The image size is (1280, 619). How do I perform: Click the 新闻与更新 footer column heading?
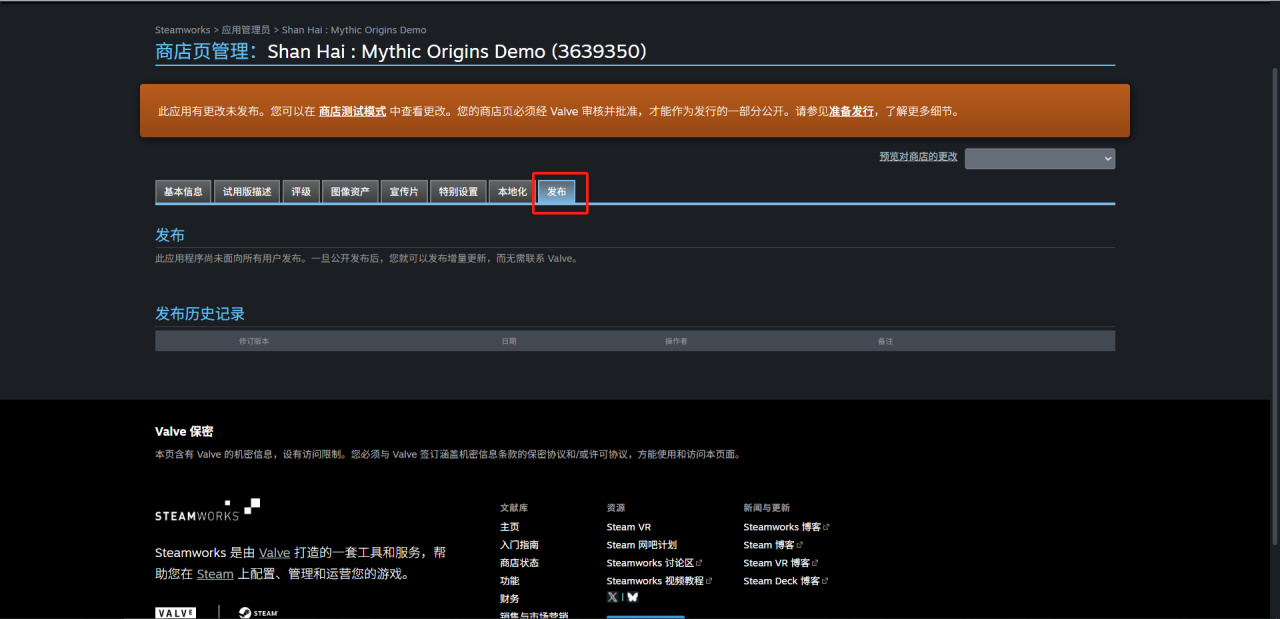(x=766, y=508)
